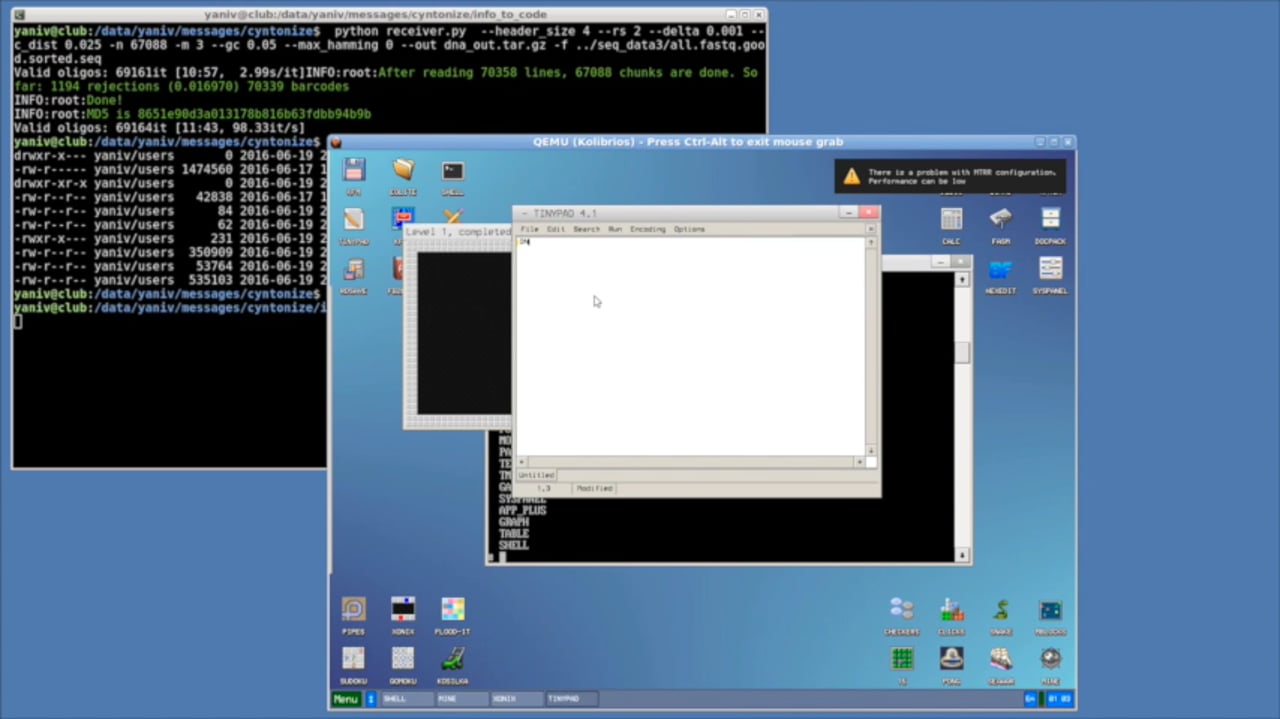Close the Tinypad window
The width and height of the screenshot is (1280, 719).
[869, 212]
